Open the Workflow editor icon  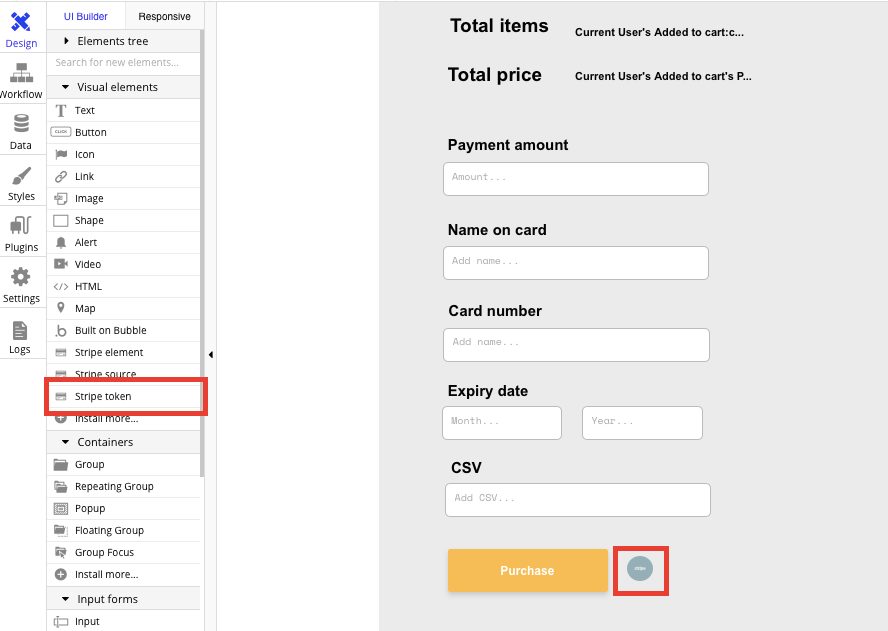coord(21,78)
